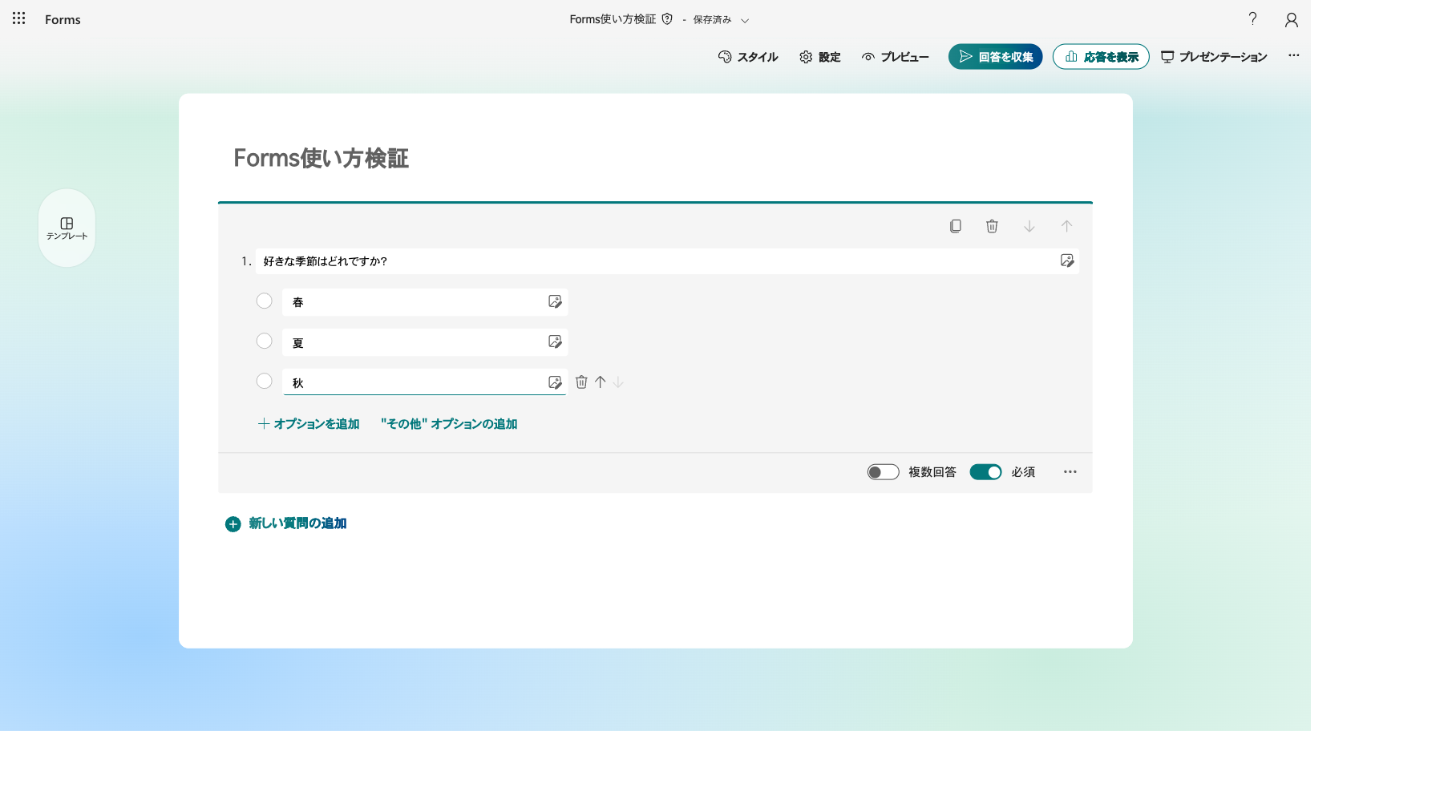
Task: Insert image for option 春
Action: (555, 301)
